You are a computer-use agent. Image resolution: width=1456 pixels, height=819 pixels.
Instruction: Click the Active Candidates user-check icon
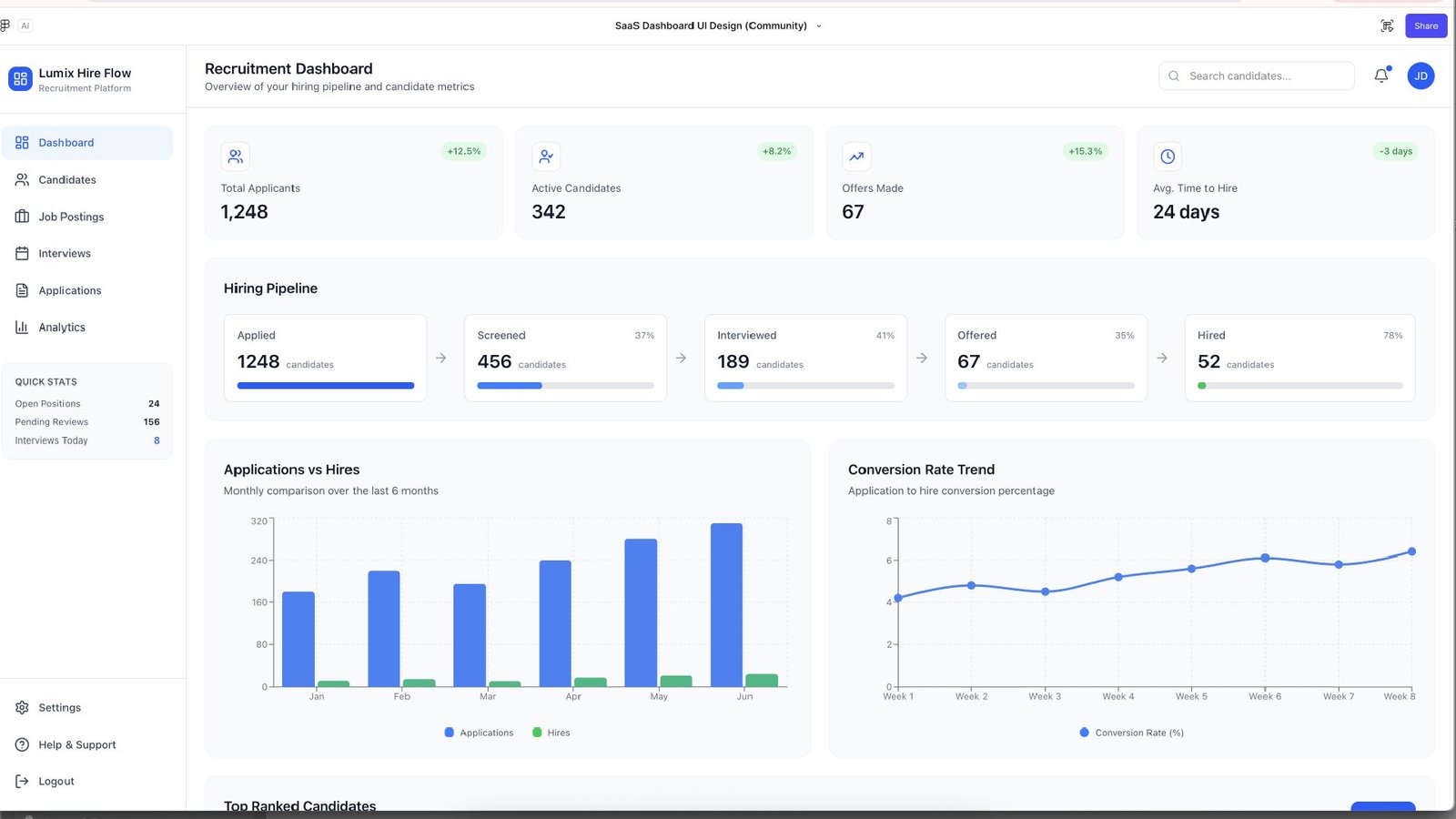pyautogui.click(x=546, y=157)
